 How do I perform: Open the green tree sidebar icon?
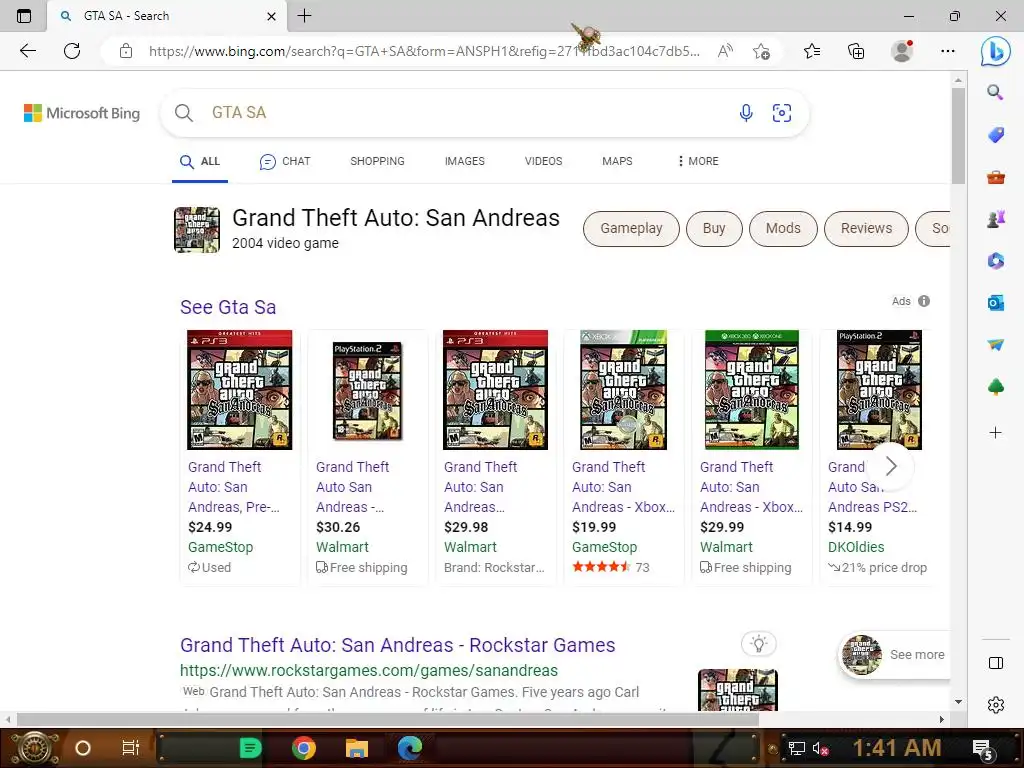point(995,387)
